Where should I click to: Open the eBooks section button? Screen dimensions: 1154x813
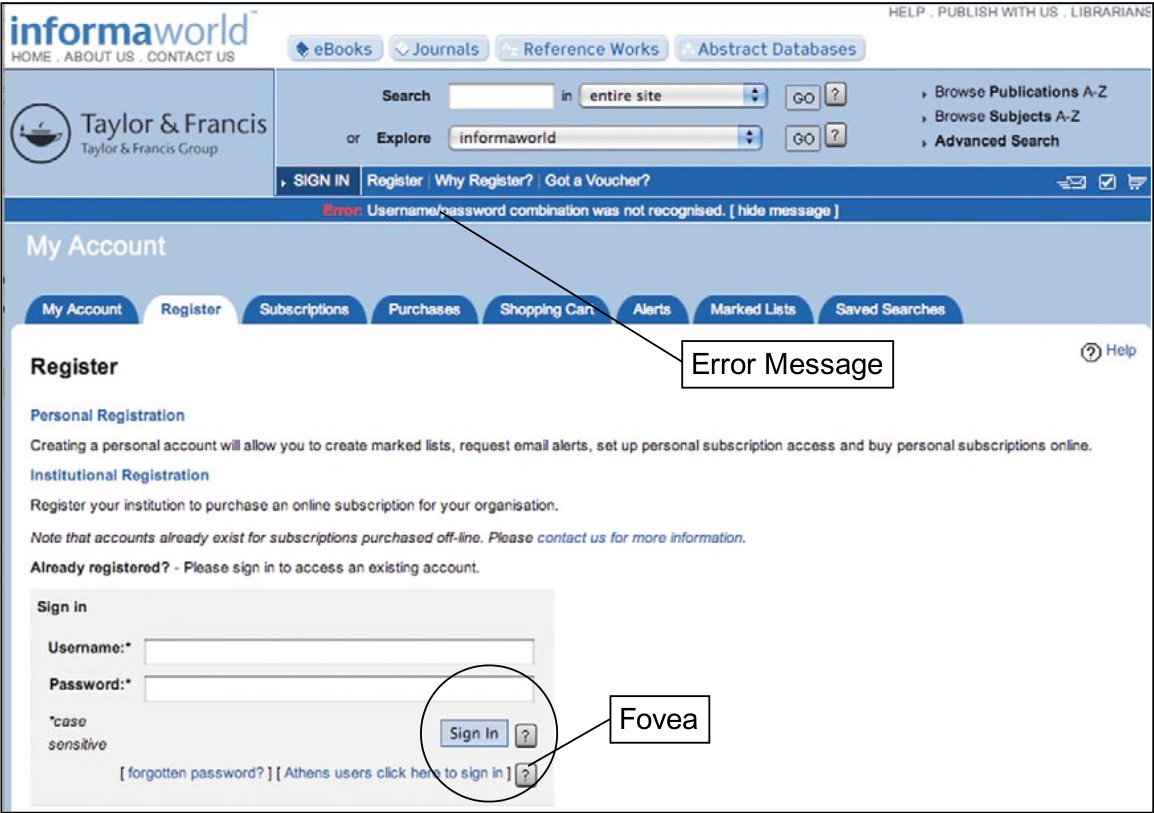tap(335, 49)
